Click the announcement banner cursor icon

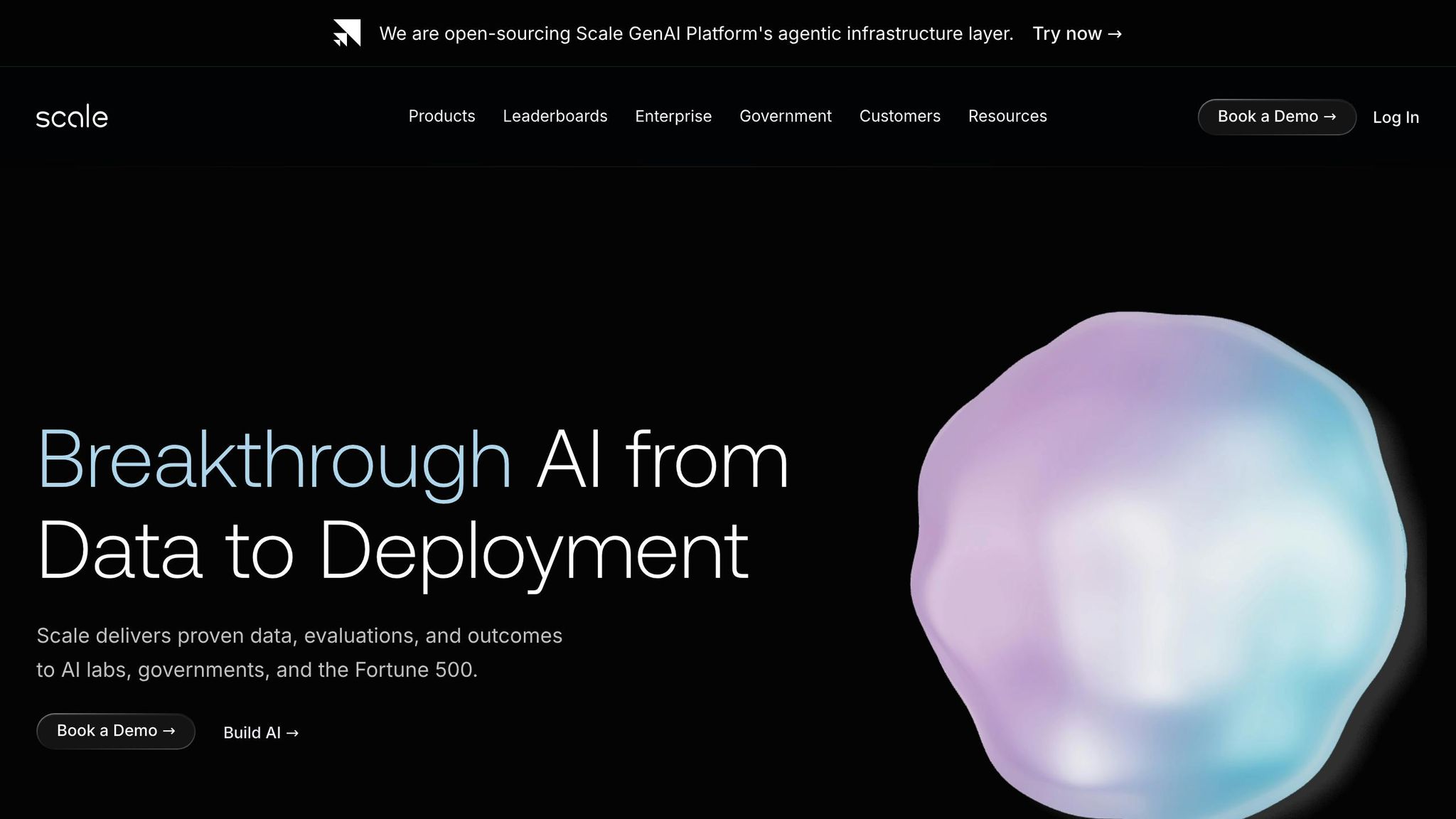346,33
